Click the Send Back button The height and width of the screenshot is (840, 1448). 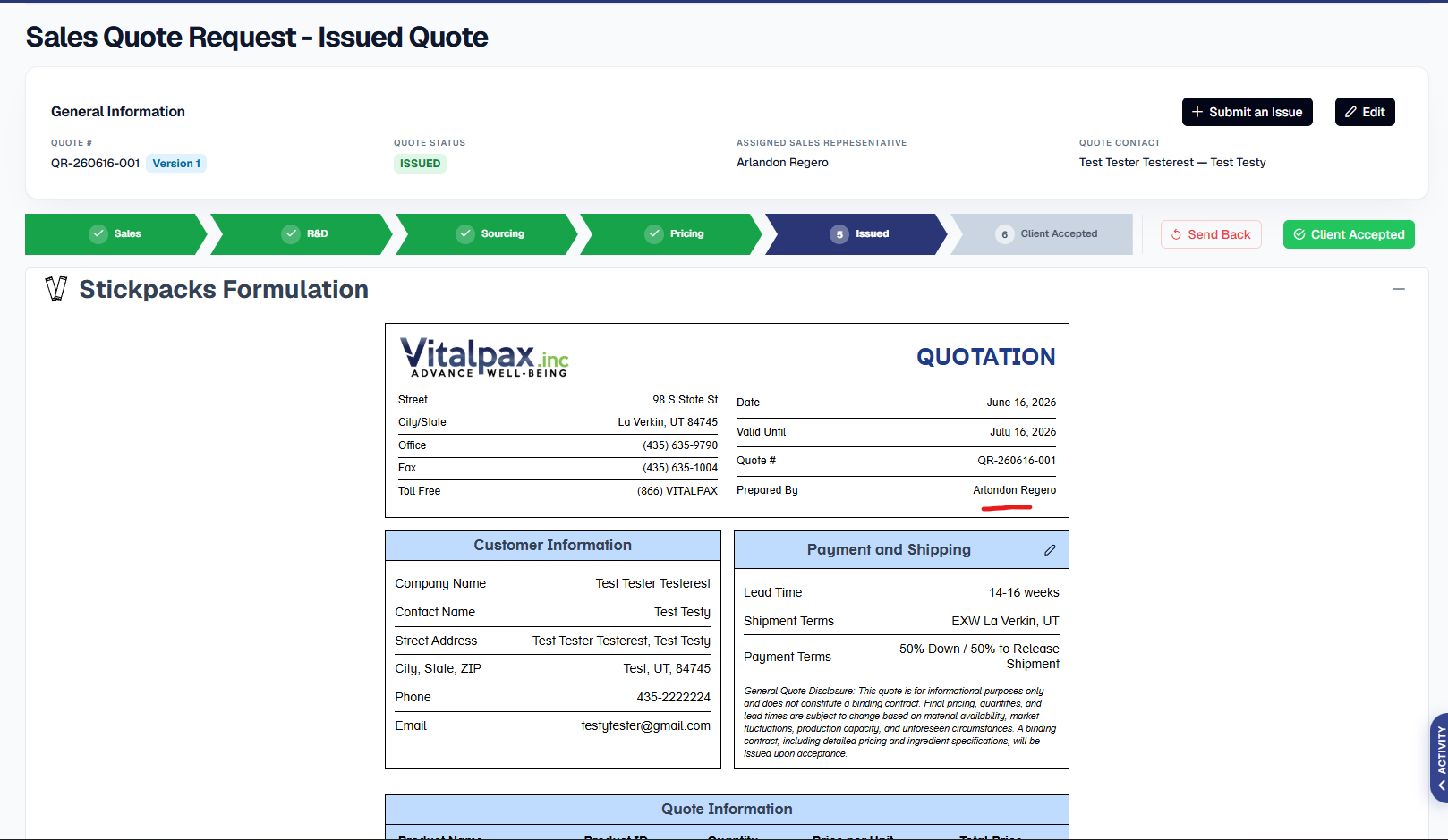(x=1211, y=234)
